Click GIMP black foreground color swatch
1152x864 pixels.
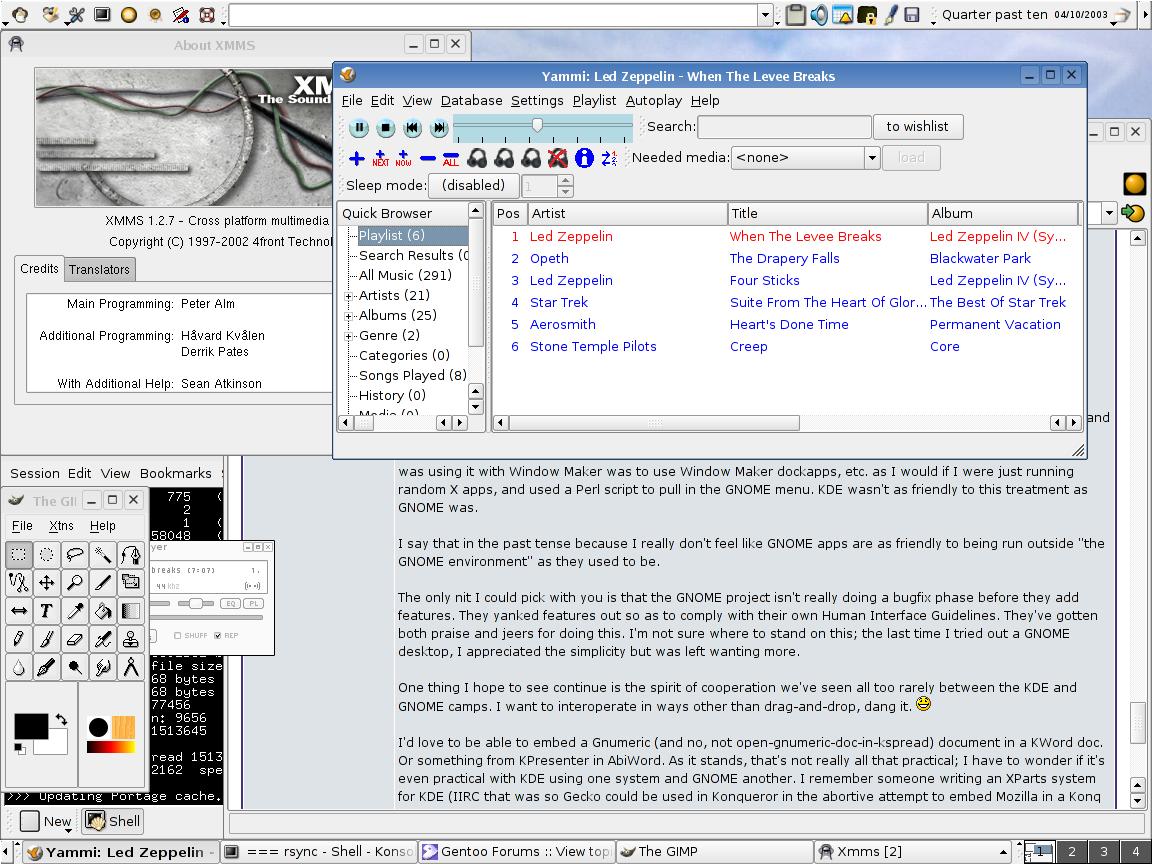(32, 726)
